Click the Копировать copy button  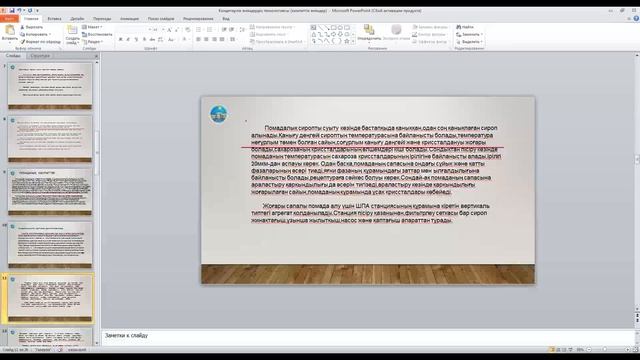coord(35,34)
